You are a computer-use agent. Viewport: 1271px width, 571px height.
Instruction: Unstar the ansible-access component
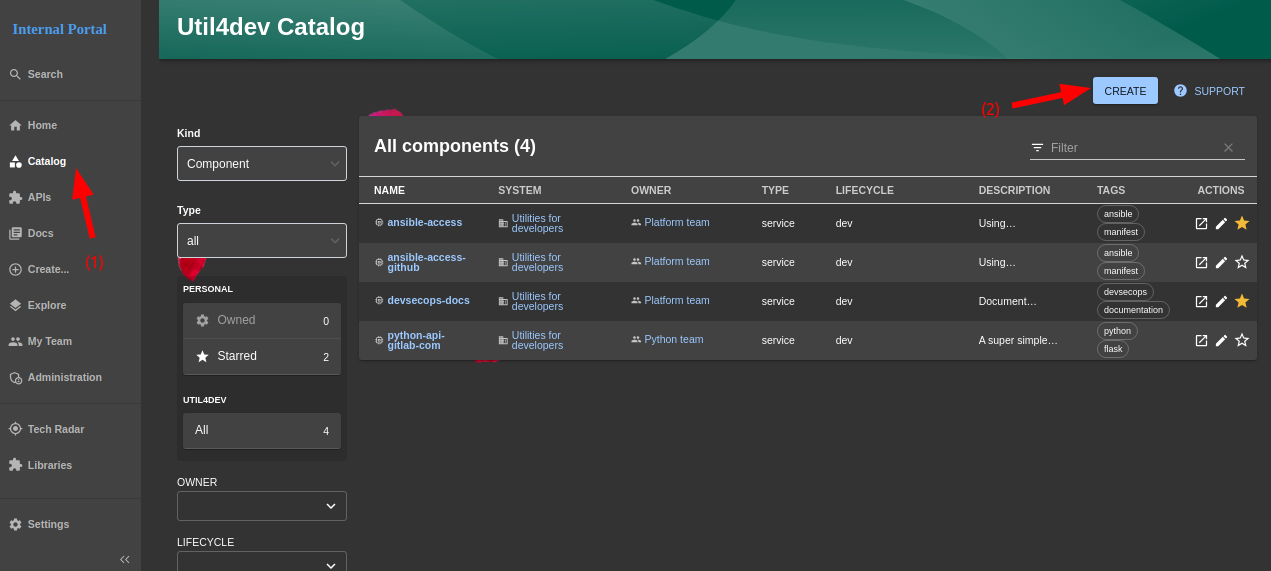click(x=1242, y=223)
